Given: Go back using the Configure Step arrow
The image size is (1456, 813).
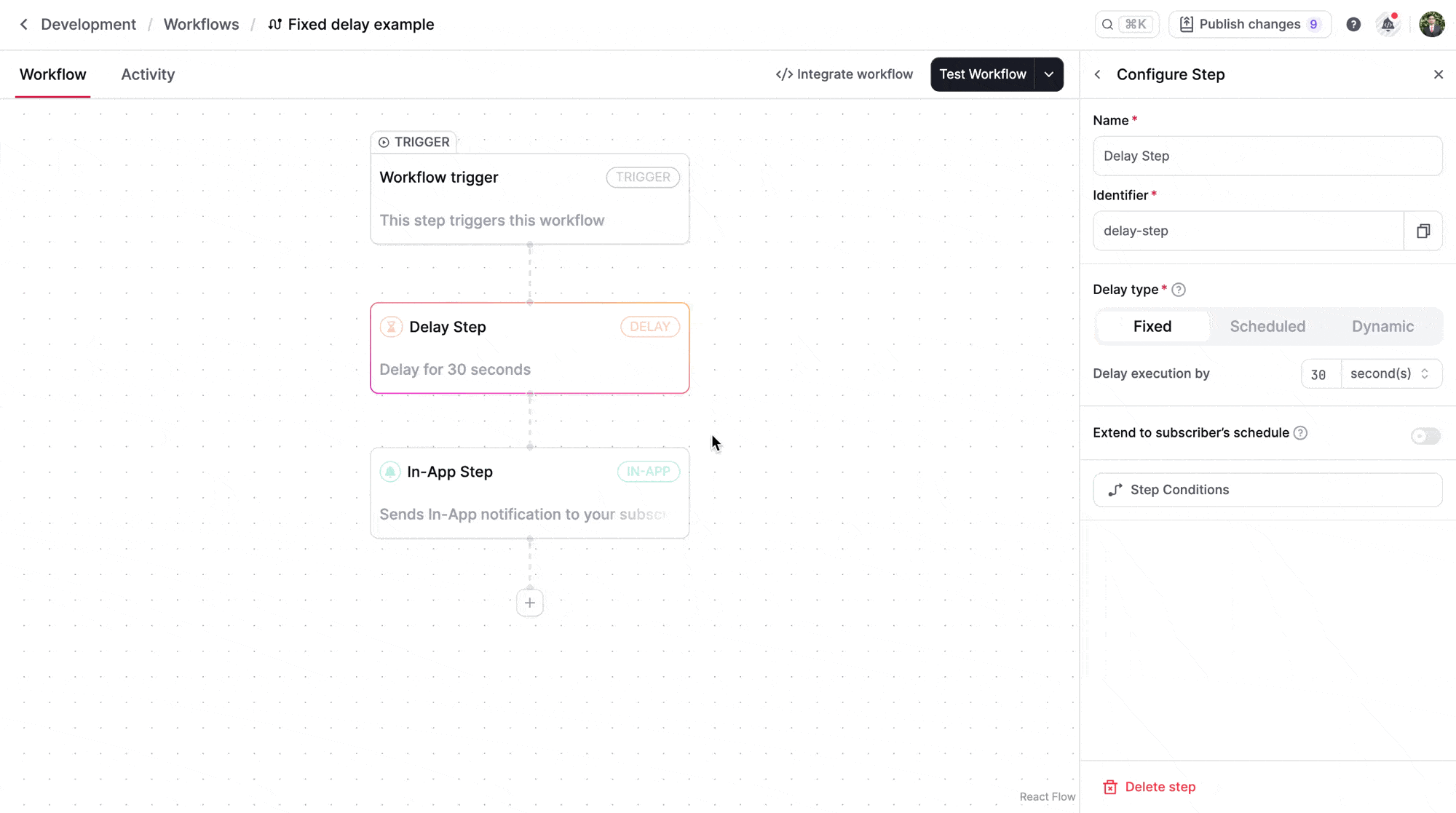Looking at the screenshot, I should click(x=1097, y=74).
